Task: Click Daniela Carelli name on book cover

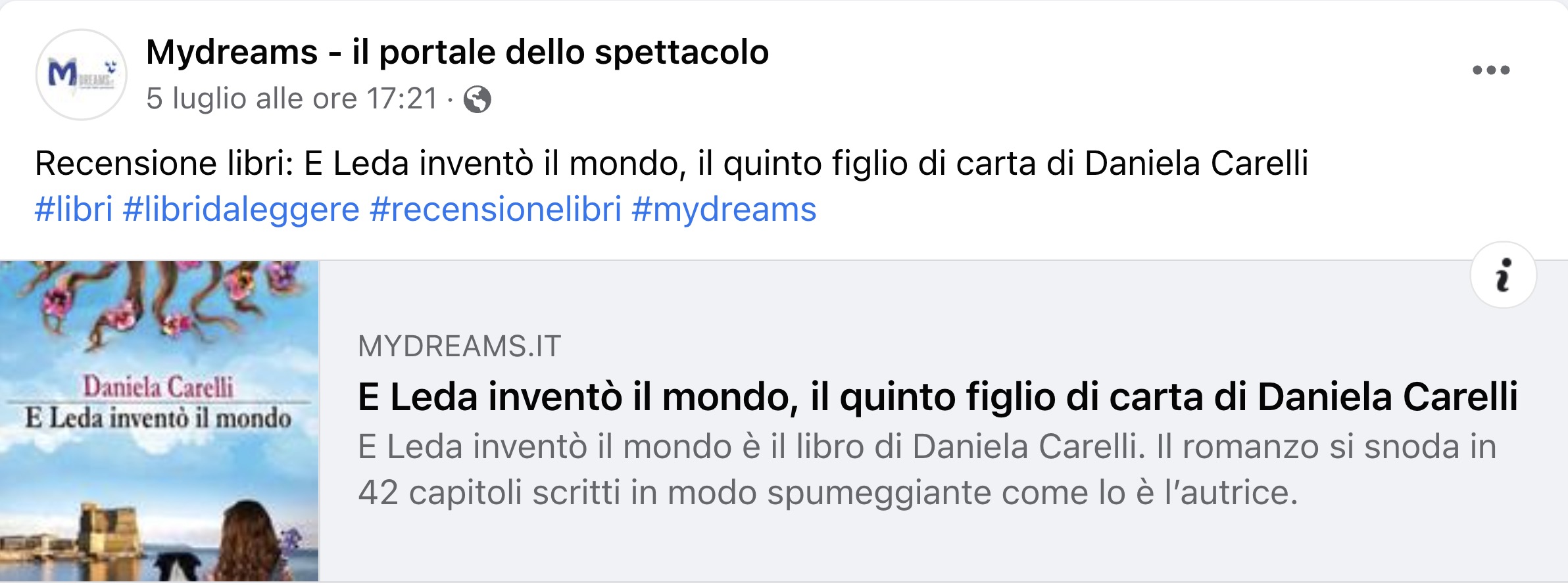Action: [158, 386]
